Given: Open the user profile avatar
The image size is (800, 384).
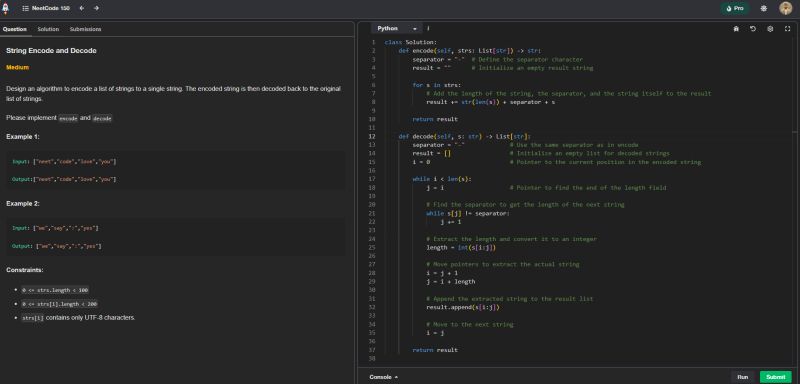Looking at the screenshot, I should pyautogui.click(x=785, y=8).
